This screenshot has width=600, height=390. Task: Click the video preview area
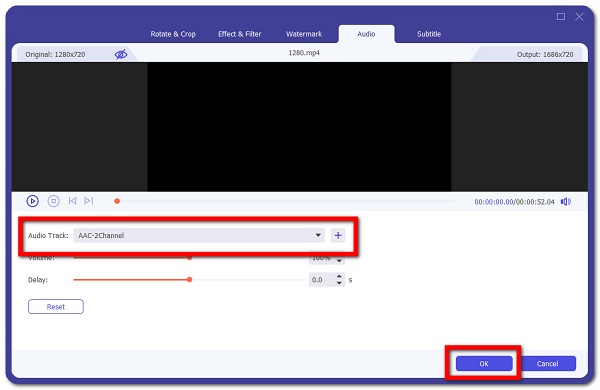pyautogui.click(x=299, y=127)
